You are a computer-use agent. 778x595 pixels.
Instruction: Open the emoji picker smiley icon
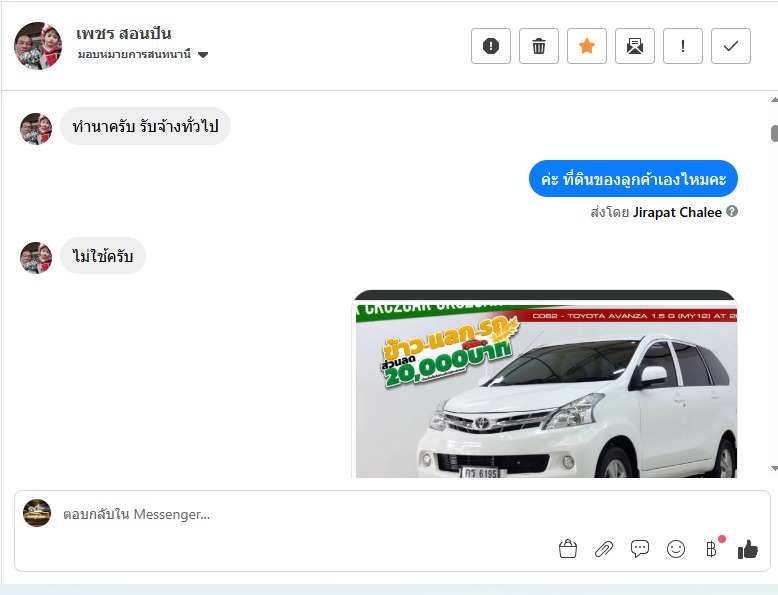point(676,549)
